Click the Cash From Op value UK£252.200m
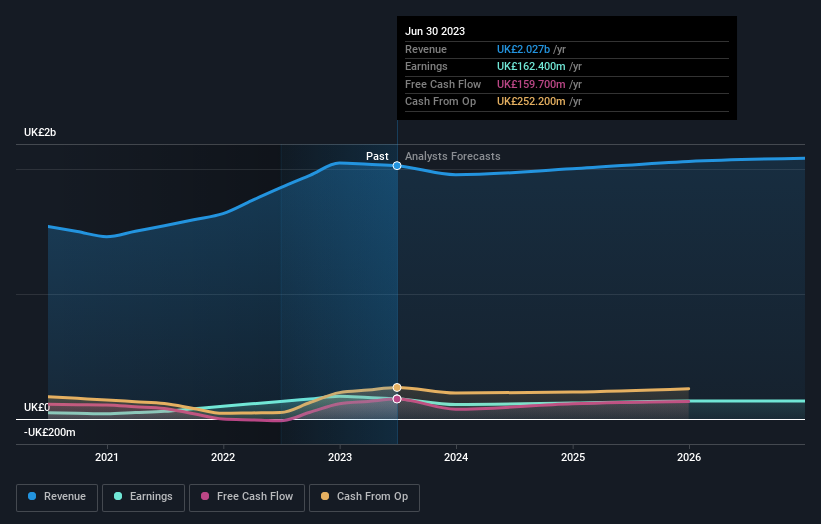The image size is (821, 524). (x=531, y=102)
